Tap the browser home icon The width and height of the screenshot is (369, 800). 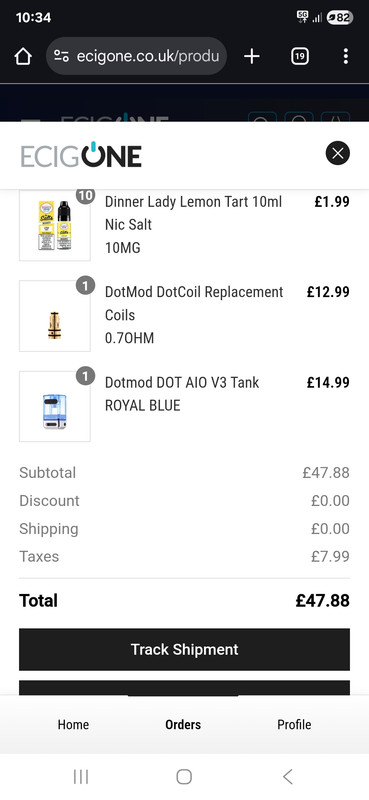point(23,56)
